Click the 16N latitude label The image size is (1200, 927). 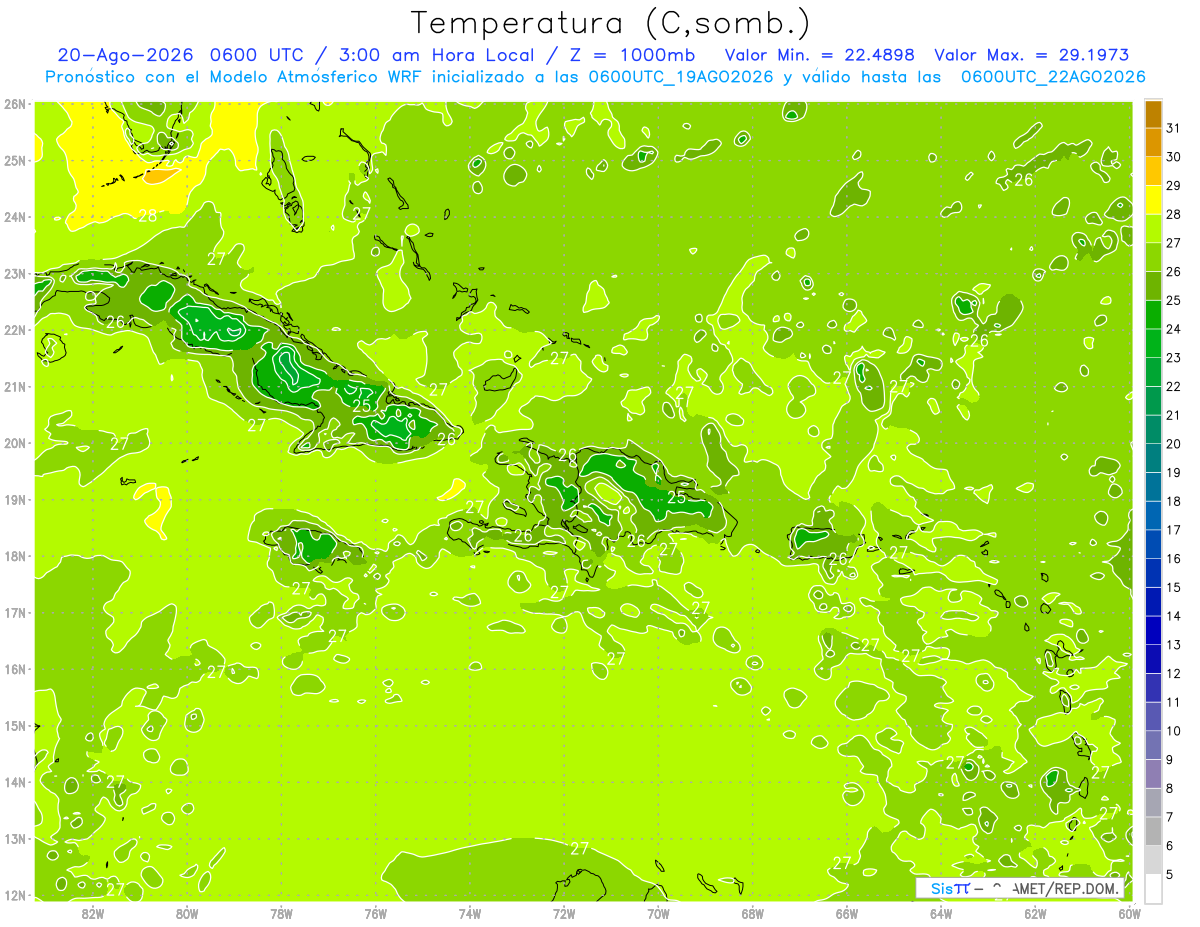pos(15,668)
